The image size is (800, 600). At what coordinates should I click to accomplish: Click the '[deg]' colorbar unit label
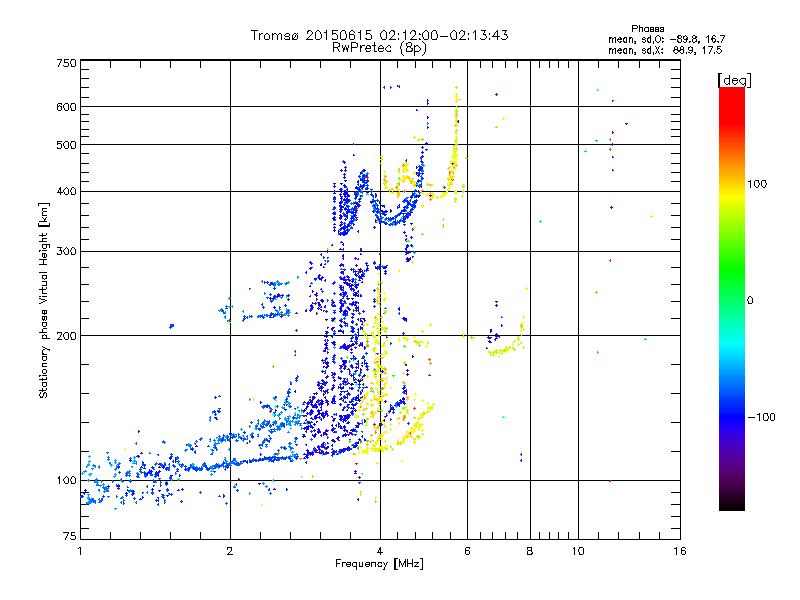click(x=734, y=80)
